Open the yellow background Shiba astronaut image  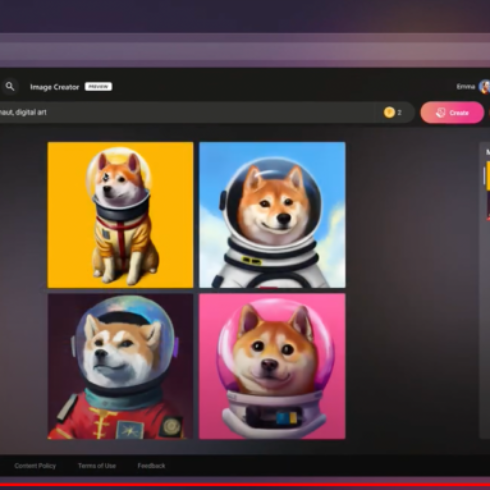(120, 215)
